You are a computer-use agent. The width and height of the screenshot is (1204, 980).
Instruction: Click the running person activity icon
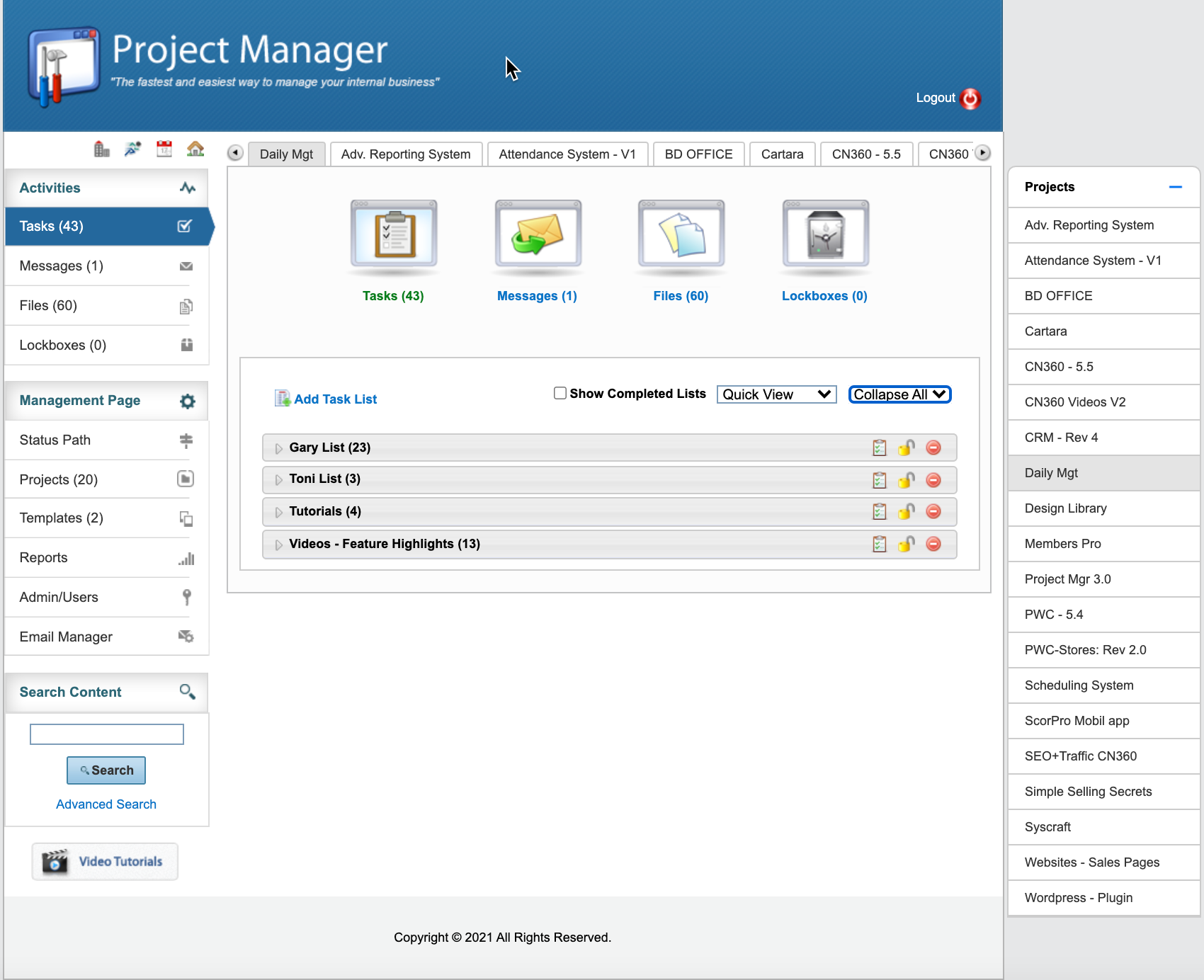tap(132, 149)
